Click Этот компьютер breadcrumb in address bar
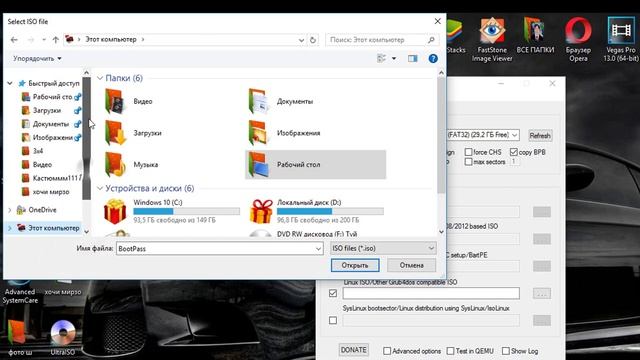Viewport: 640px width, 360px height. [x=111, y=40]
